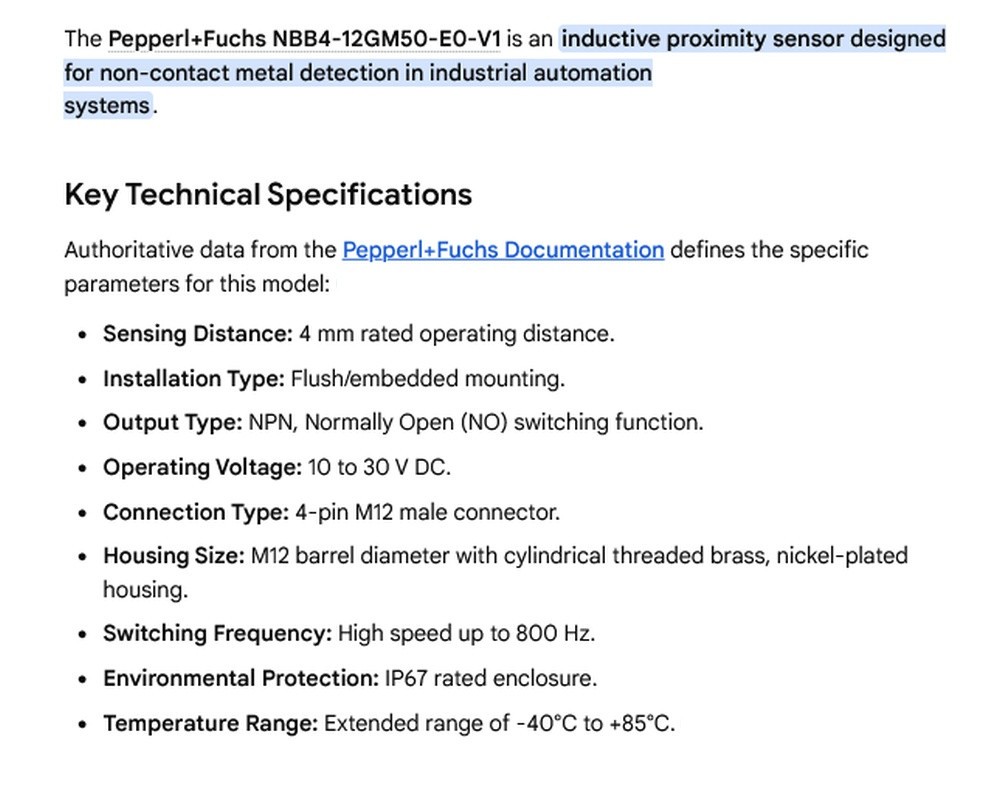
Task: Click the Output Type label
Action: (x=173, y=423)
